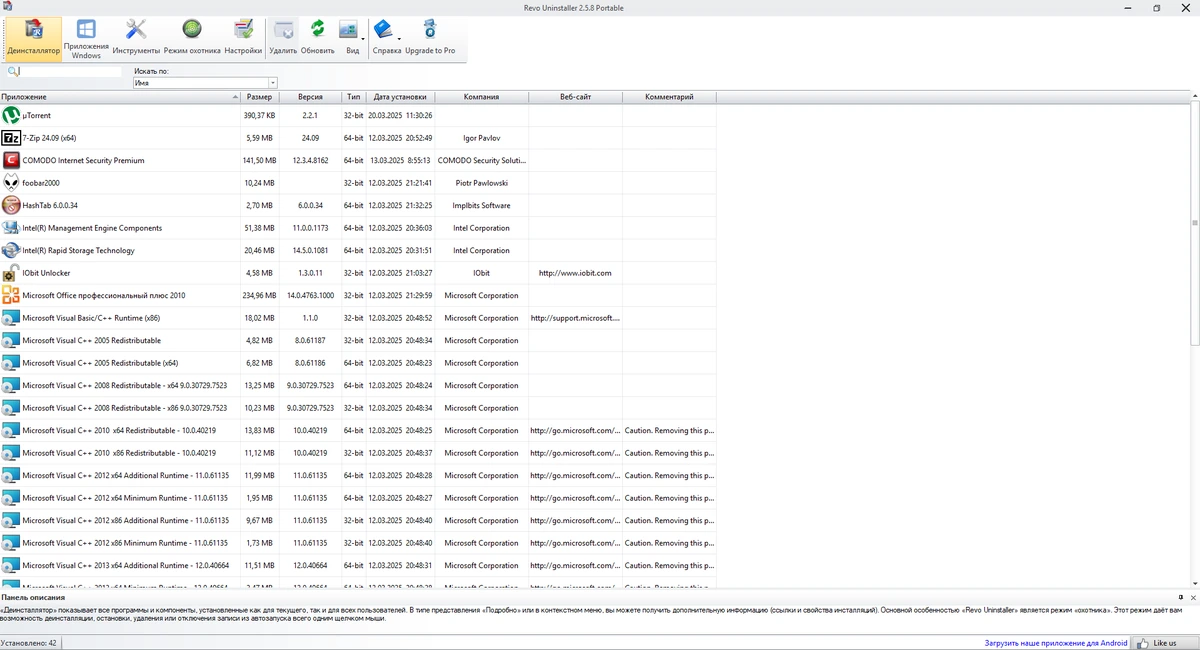Screen dimensions: 1200x650
Task: Click into the search text field
Action: (71, 72)
